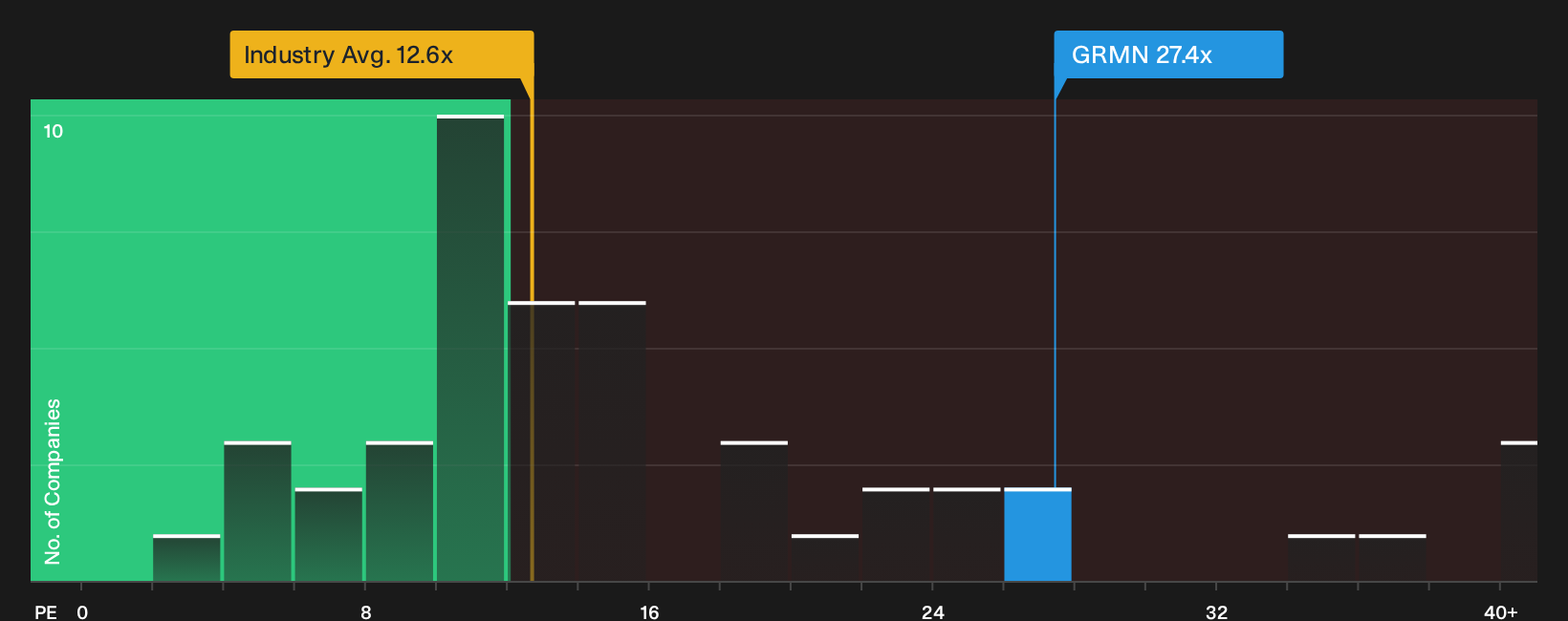Click the '32' x-axis tick label
This screenshot has width=1568, height=621.
[x=1216, y=611]
